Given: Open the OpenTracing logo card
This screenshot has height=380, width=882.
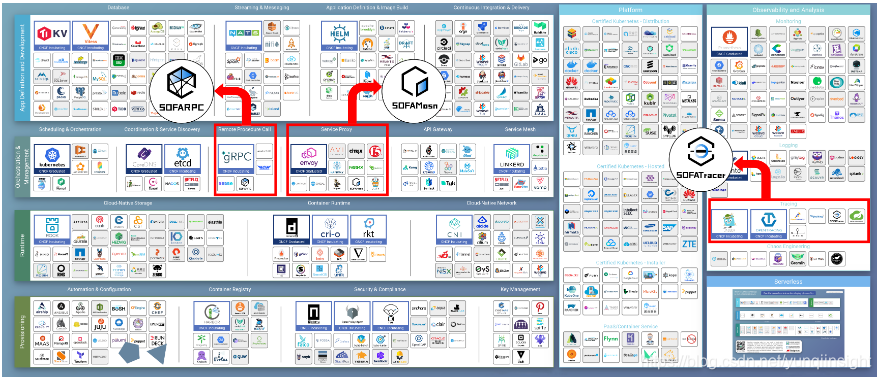Looking at the screenshot, I should (768, 224).
